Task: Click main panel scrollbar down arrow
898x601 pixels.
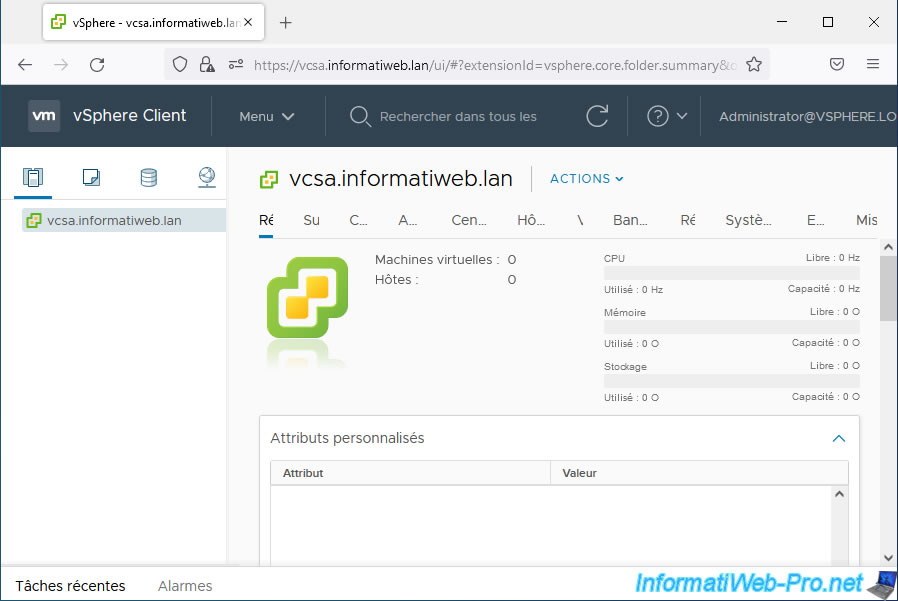Action: [x=888, y=557]
